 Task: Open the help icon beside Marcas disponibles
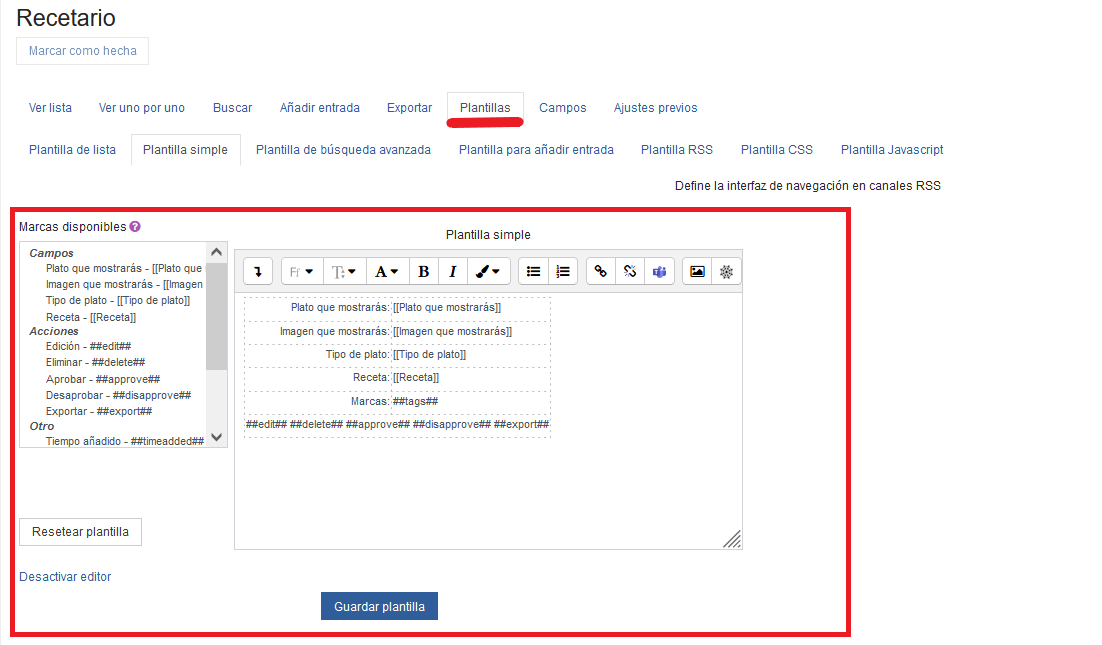[x=135, y=227]
